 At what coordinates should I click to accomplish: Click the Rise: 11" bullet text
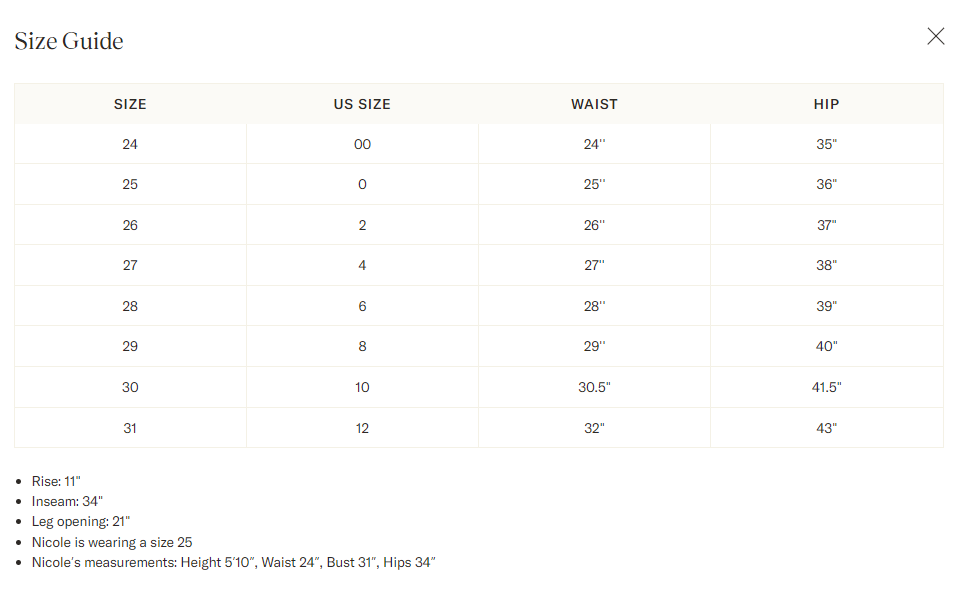coord(56,481)
